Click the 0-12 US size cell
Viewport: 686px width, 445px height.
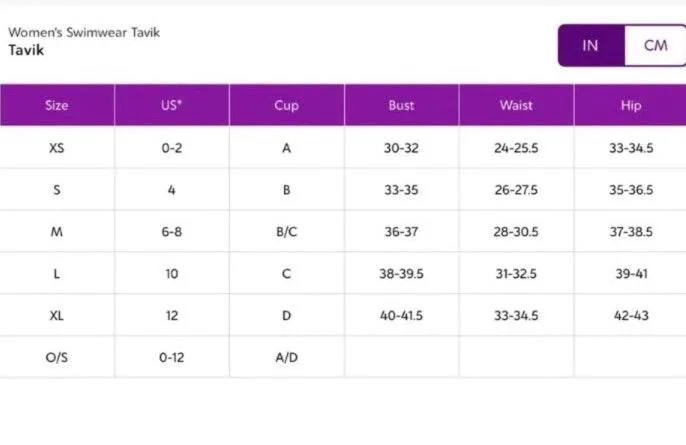(172, 358)
